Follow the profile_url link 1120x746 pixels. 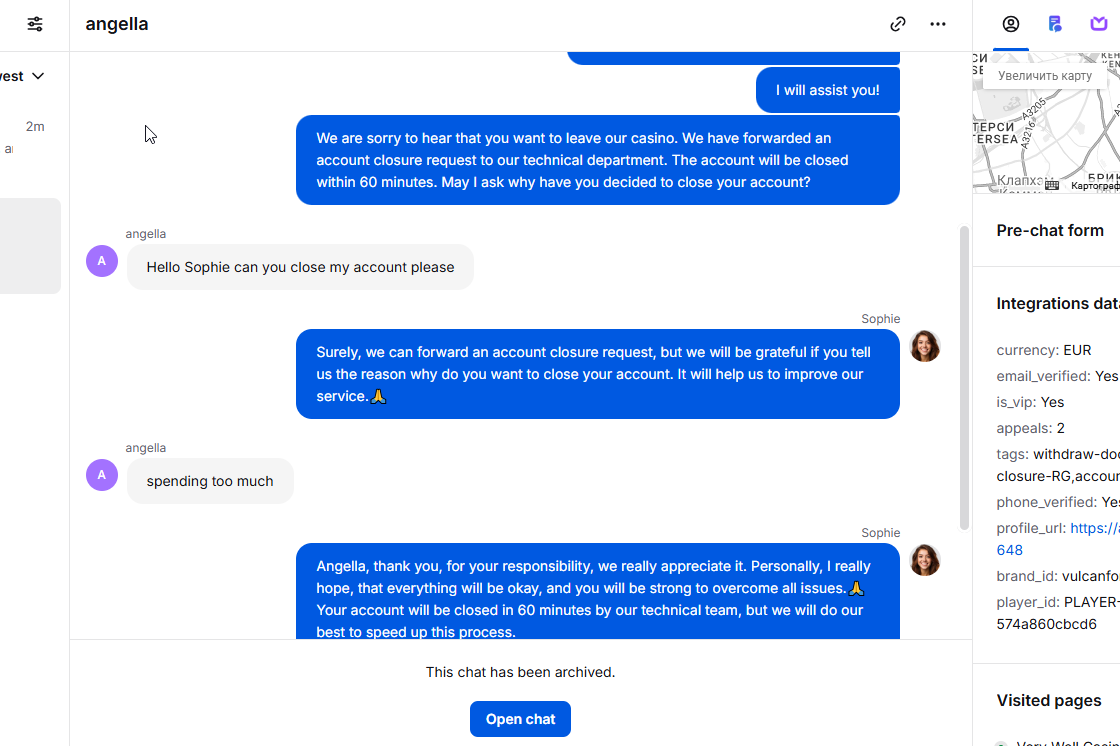(1059, 539)
